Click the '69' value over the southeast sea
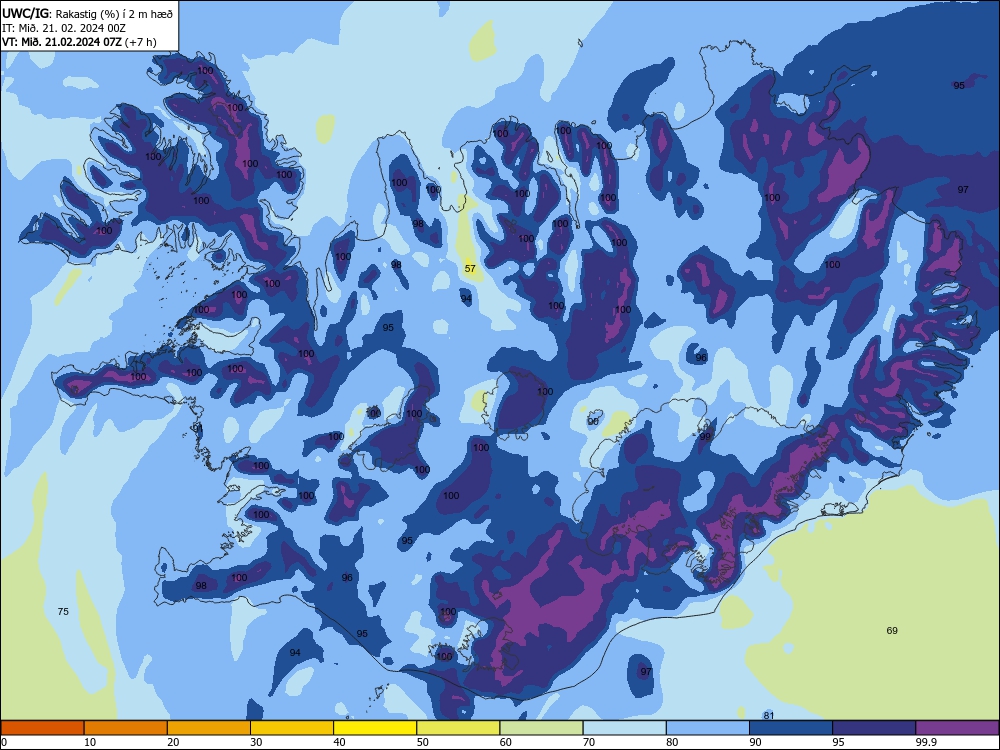The height and width of the screenshot is (750, 1000). (x=892, y=631)
